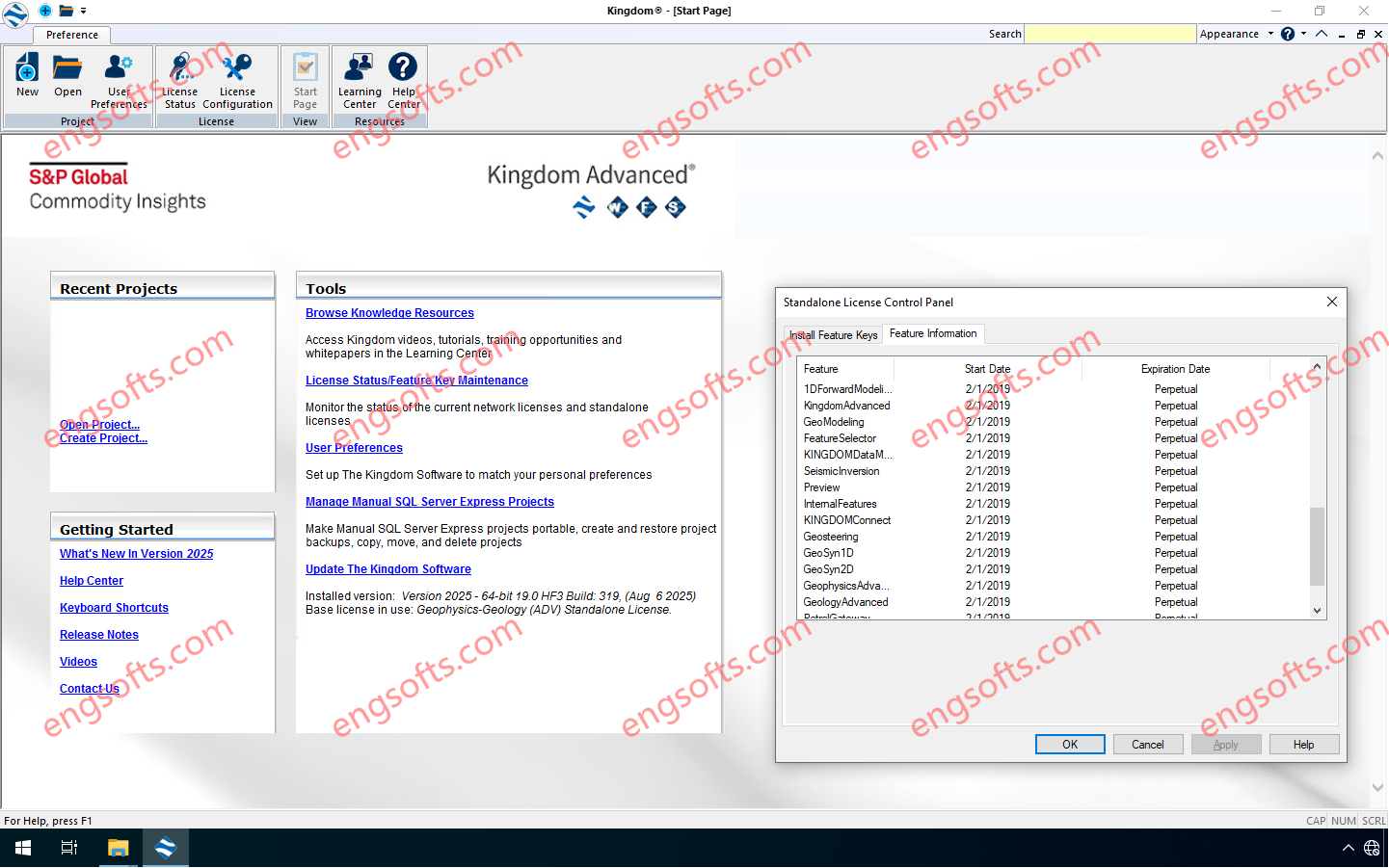Click Update The Kingdom Software link
Viewport: 1389px width, 868px height.
[388, 569]
